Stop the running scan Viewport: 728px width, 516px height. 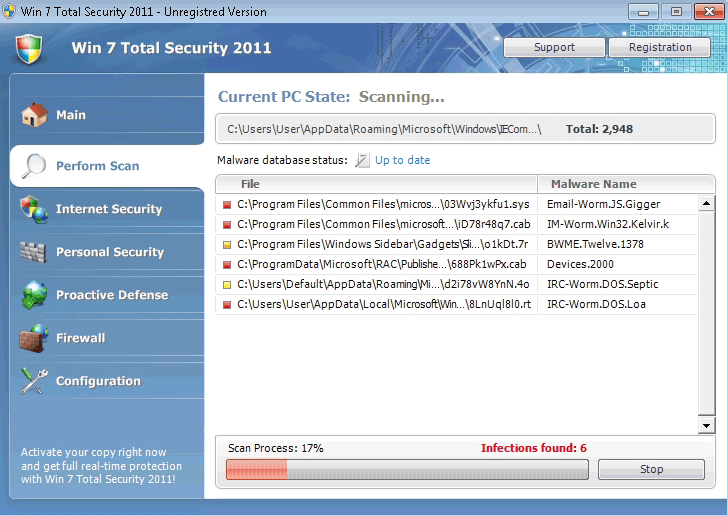click(x=651, y=469)
